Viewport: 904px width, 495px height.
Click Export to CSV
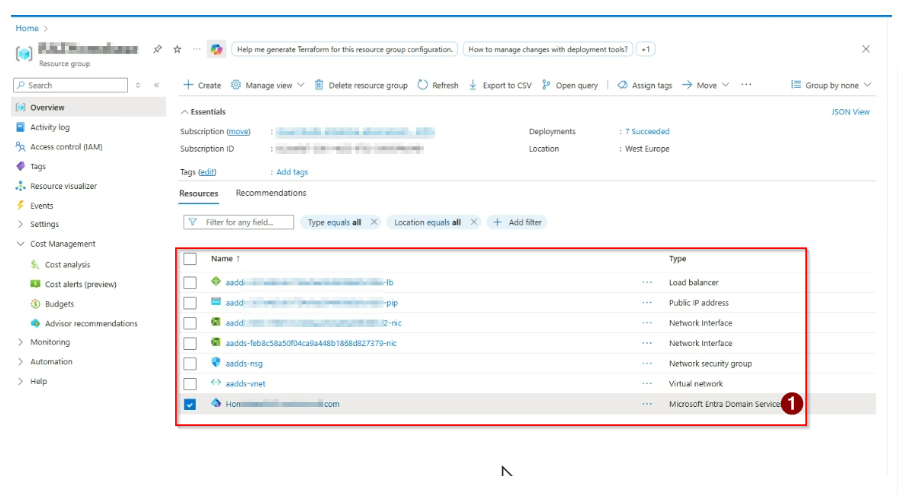click(x=500, y=85)
